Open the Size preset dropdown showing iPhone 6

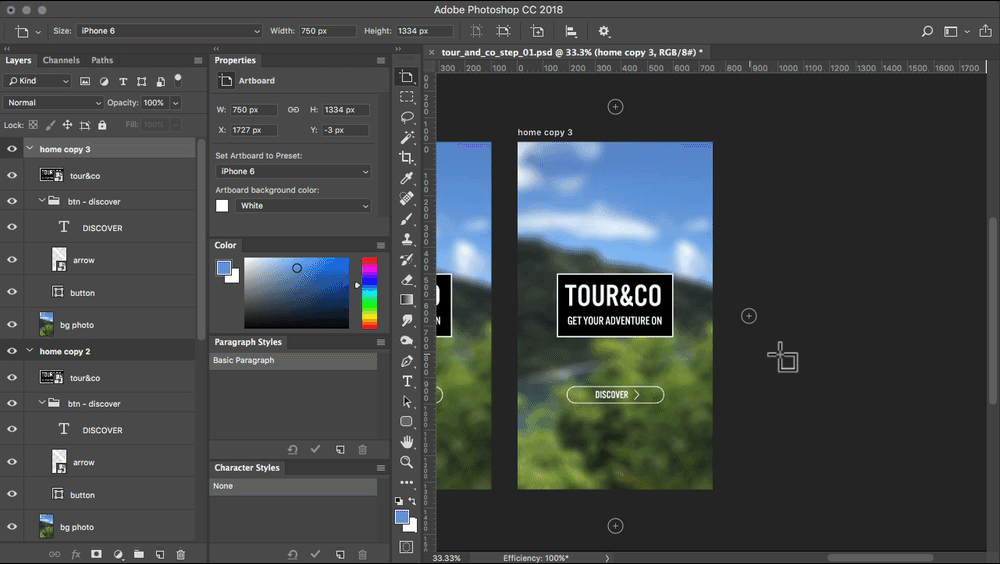click(169, 31)
